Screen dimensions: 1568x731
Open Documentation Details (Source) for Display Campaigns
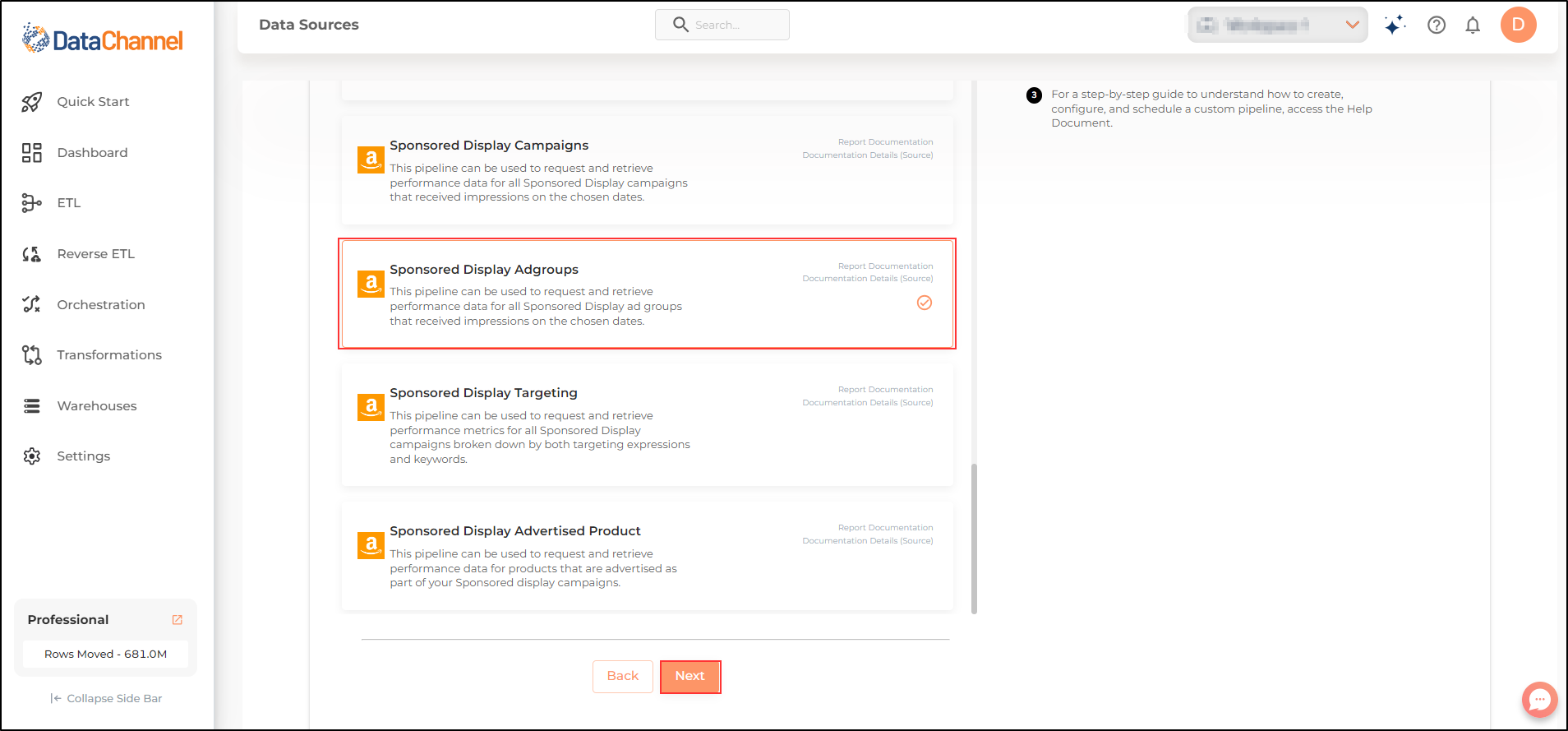[868, 155]
